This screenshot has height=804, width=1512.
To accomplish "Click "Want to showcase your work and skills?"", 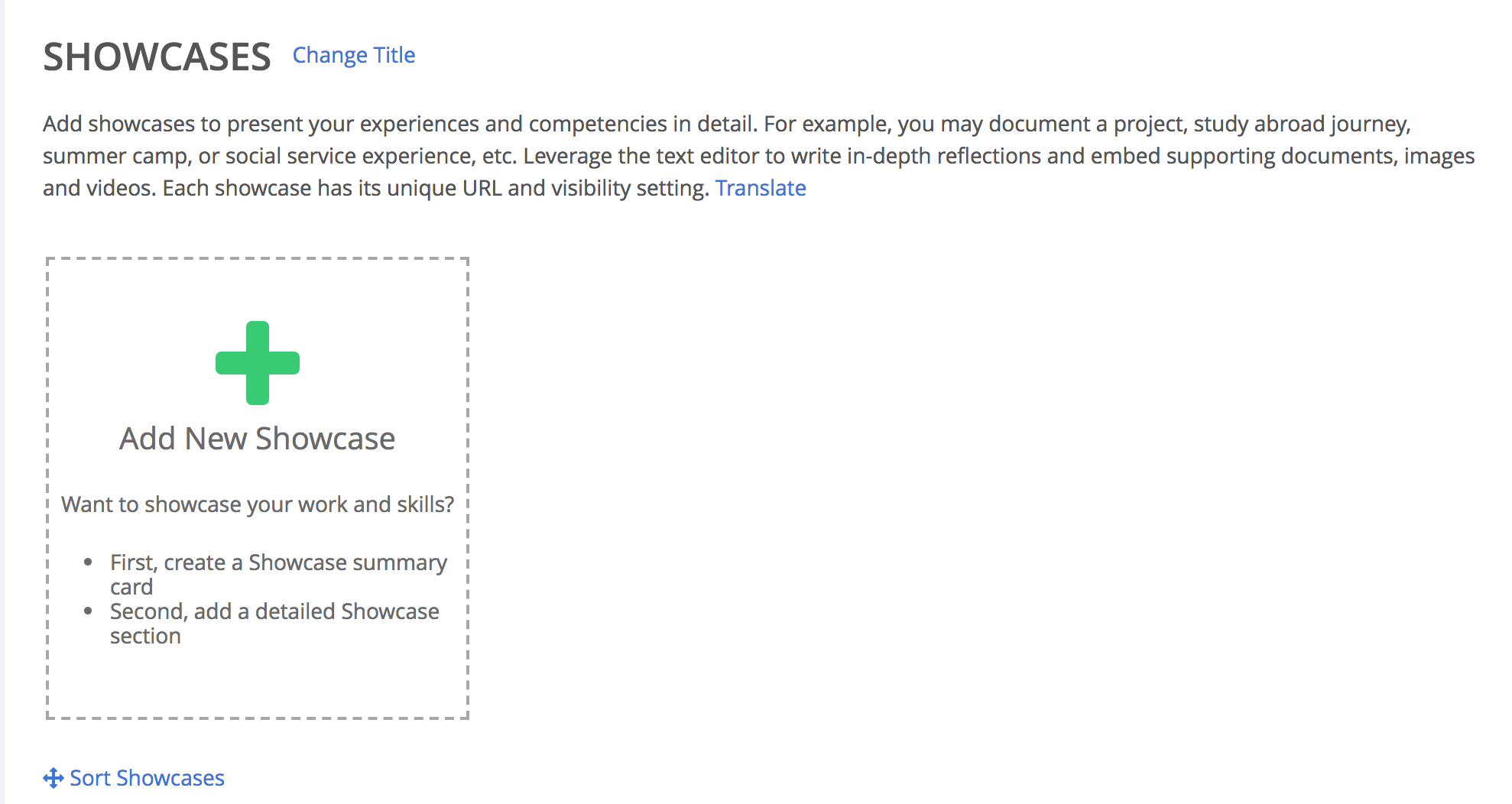I will point(258,504).
